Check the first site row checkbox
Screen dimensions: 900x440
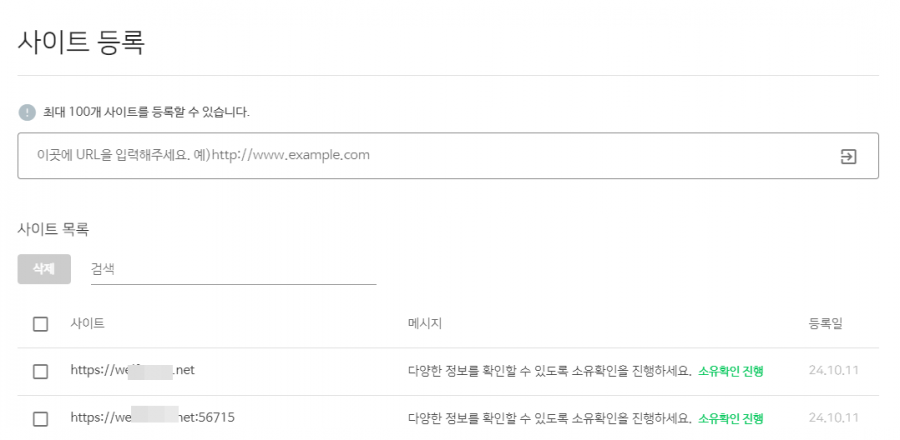coord(41,372)
